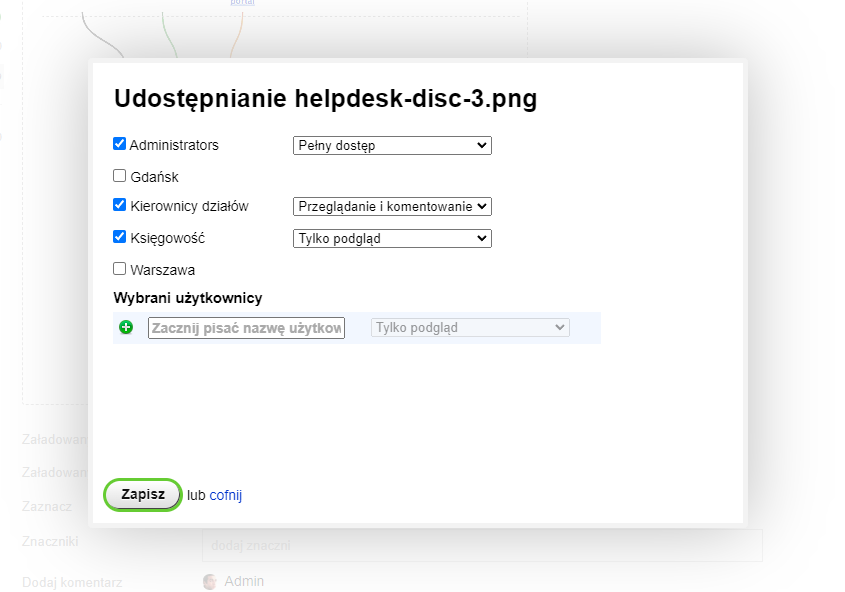Viewport: 845px width, 592px height.
Task: Click the Admin avatar icon
Action: (x=210, y=581)
